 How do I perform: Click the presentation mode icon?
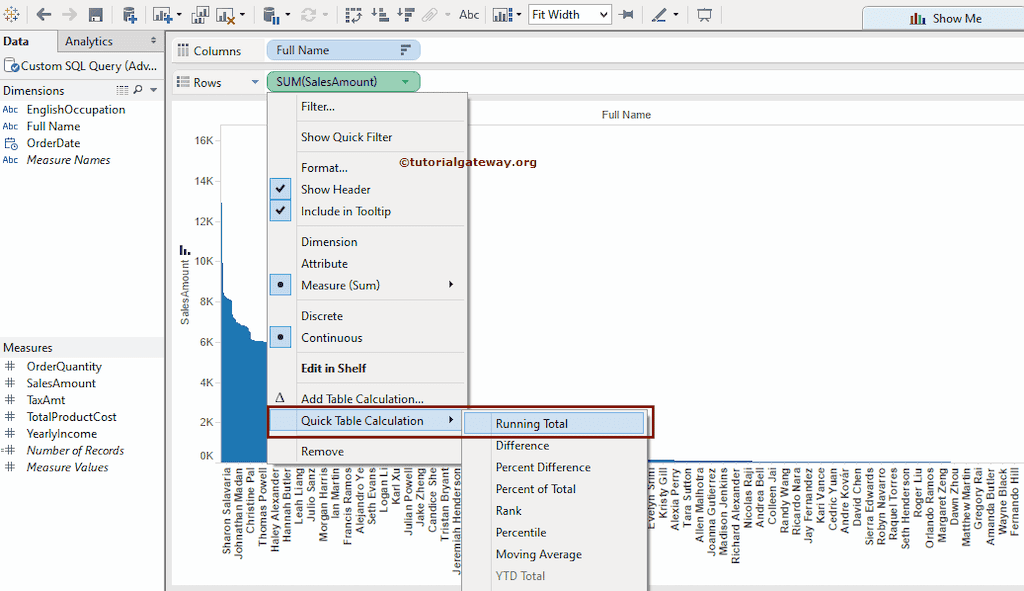[x=704, y=15]
